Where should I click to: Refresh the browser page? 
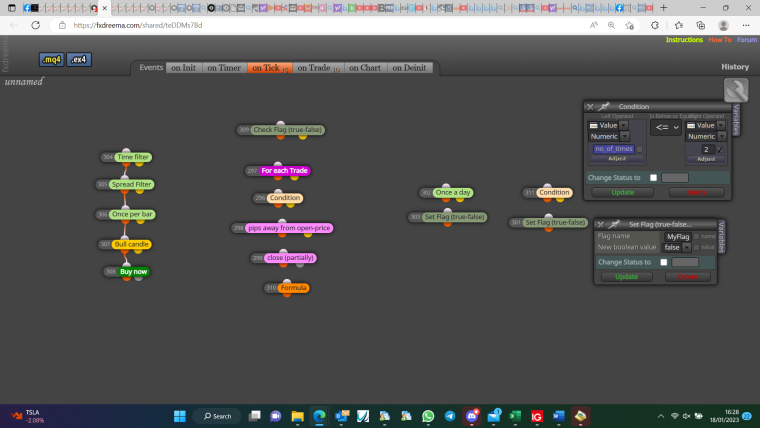point(35,25)
